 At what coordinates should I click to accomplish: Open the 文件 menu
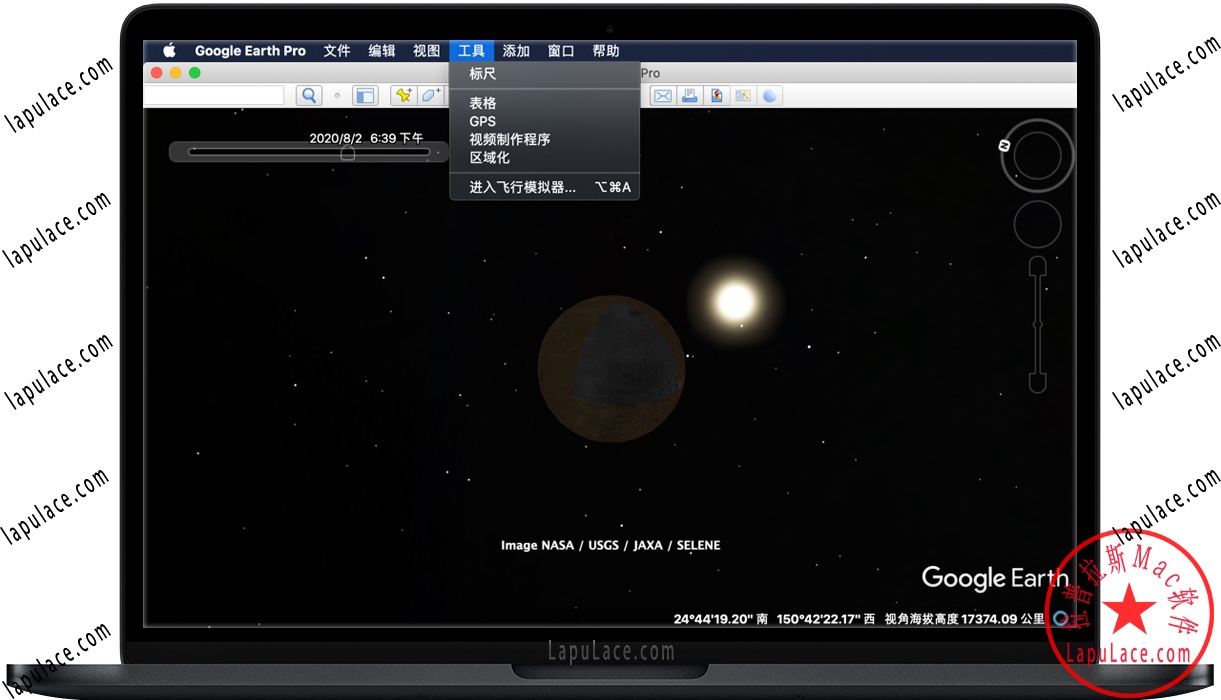(337, 51)
